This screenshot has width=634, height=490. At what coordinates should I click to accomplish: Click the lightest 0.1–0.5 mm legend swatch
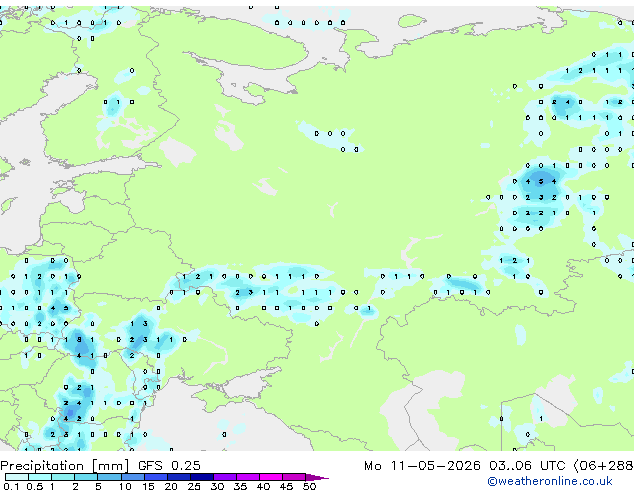click(x=17, y=477)
